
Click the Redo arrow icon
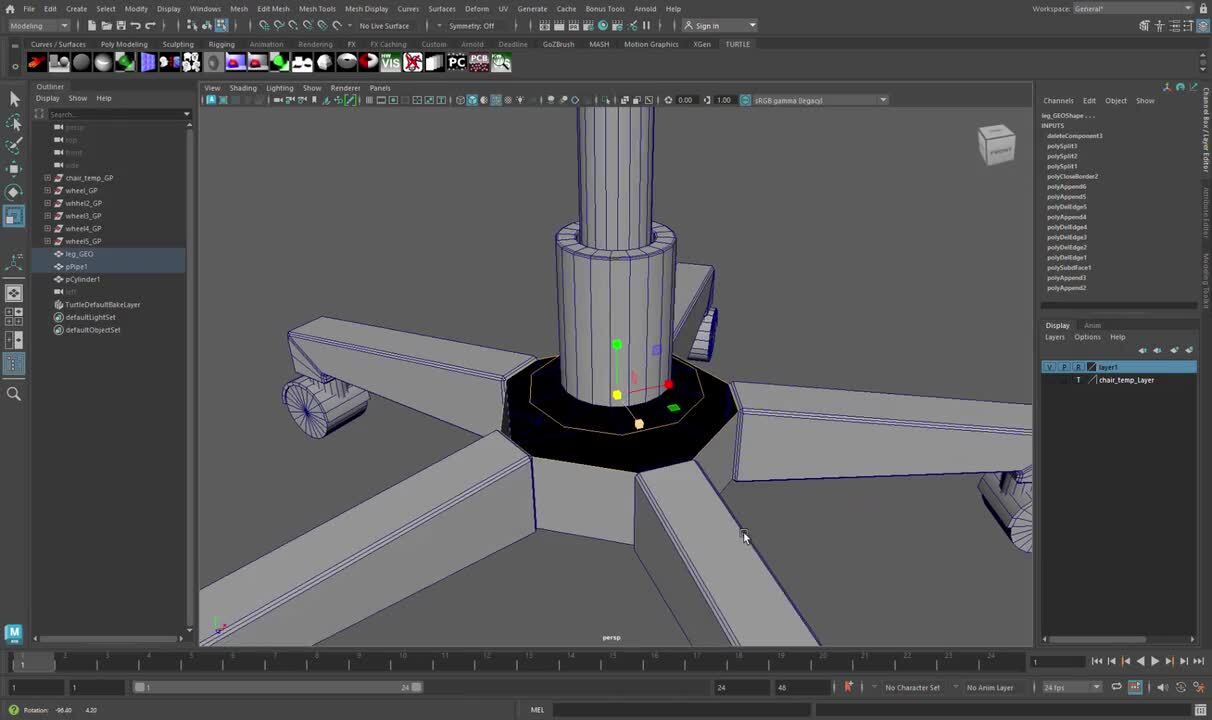(150, 25)
